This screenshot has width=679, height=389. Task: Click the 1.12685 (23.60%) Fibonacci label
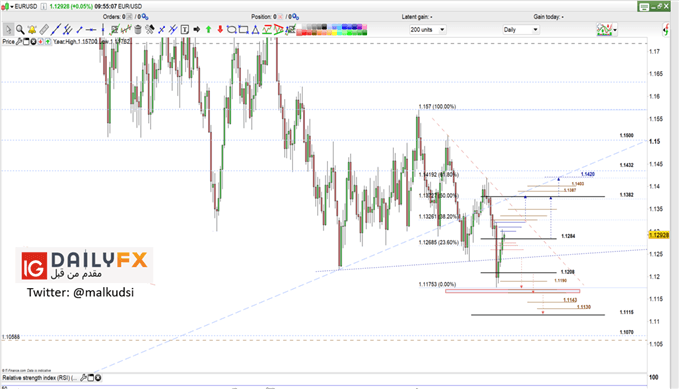pyautogui.click(x=439, y=242)
